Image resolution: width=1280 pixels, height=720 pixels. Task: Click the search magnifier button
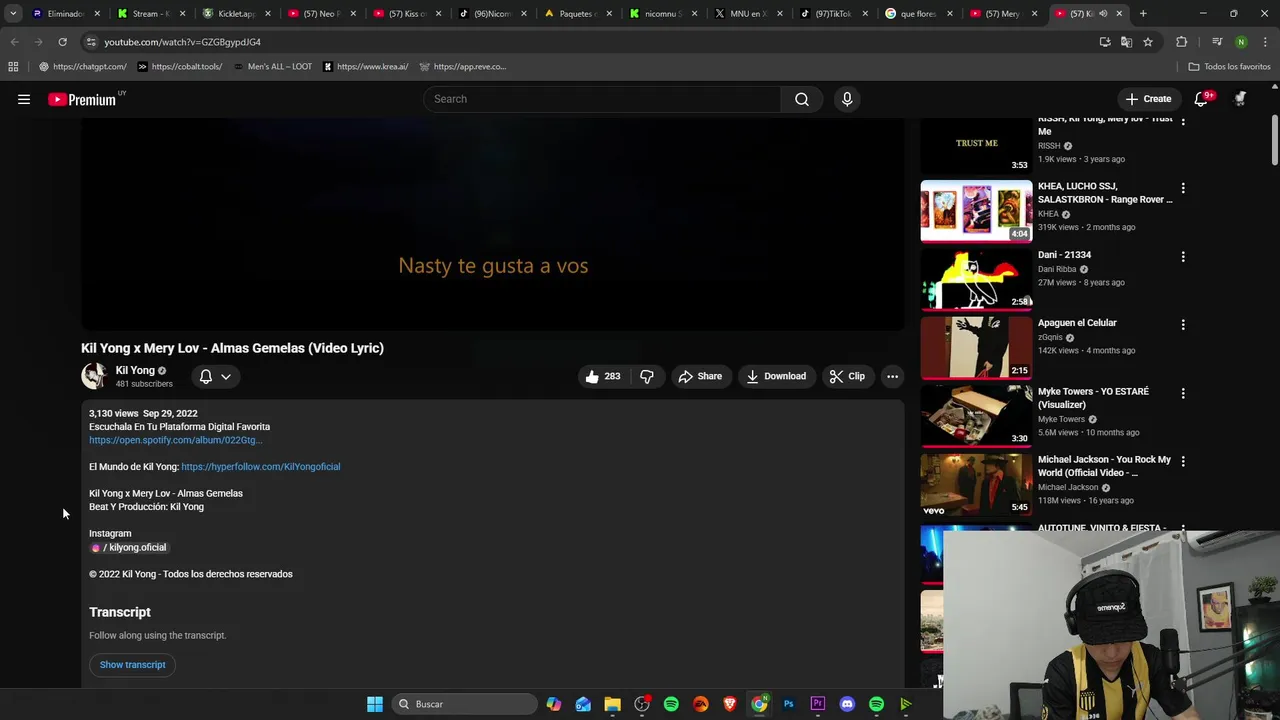pos(802,99)
